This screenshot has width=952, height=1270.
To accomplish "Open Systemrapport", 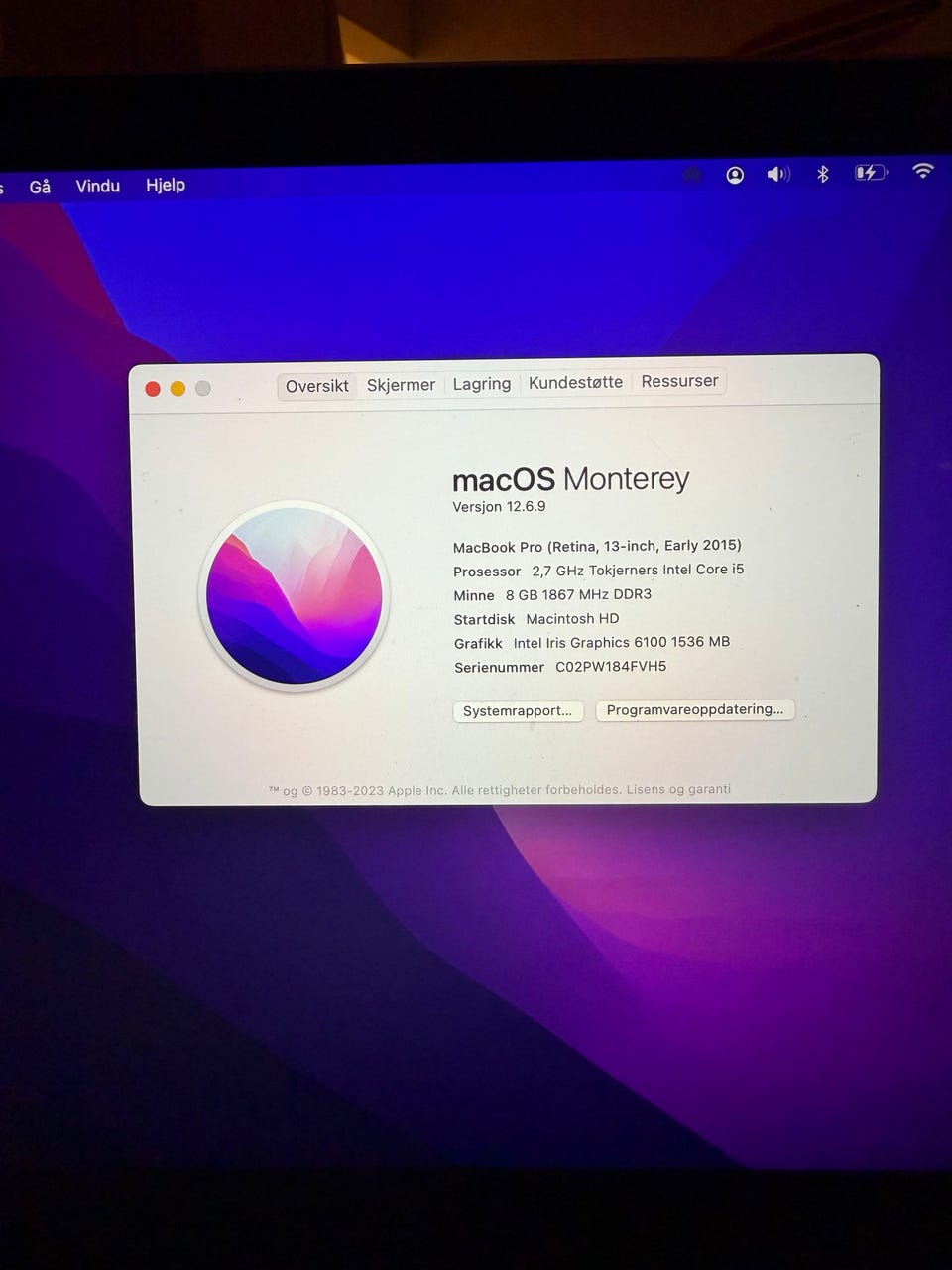I will [518, 711].
